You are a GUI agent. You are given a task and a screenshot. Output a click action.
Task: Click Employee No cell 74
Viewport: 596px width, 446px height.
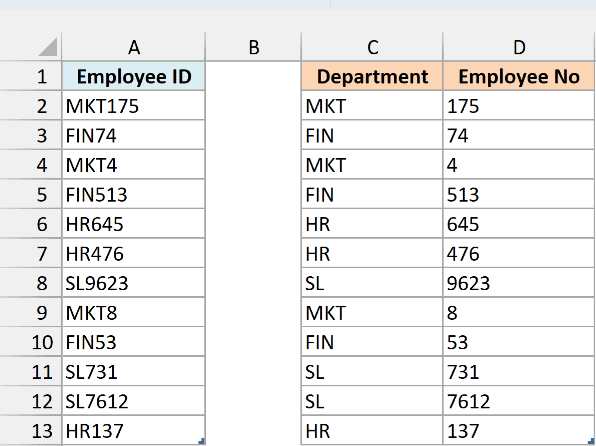pyautogui.click(x=519, y=135)
